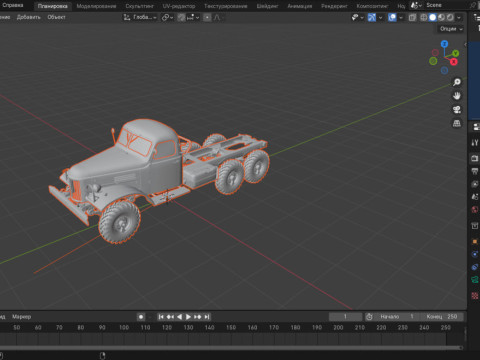Play the animation forward
480x360 pixels.
[x=188, y=317]
